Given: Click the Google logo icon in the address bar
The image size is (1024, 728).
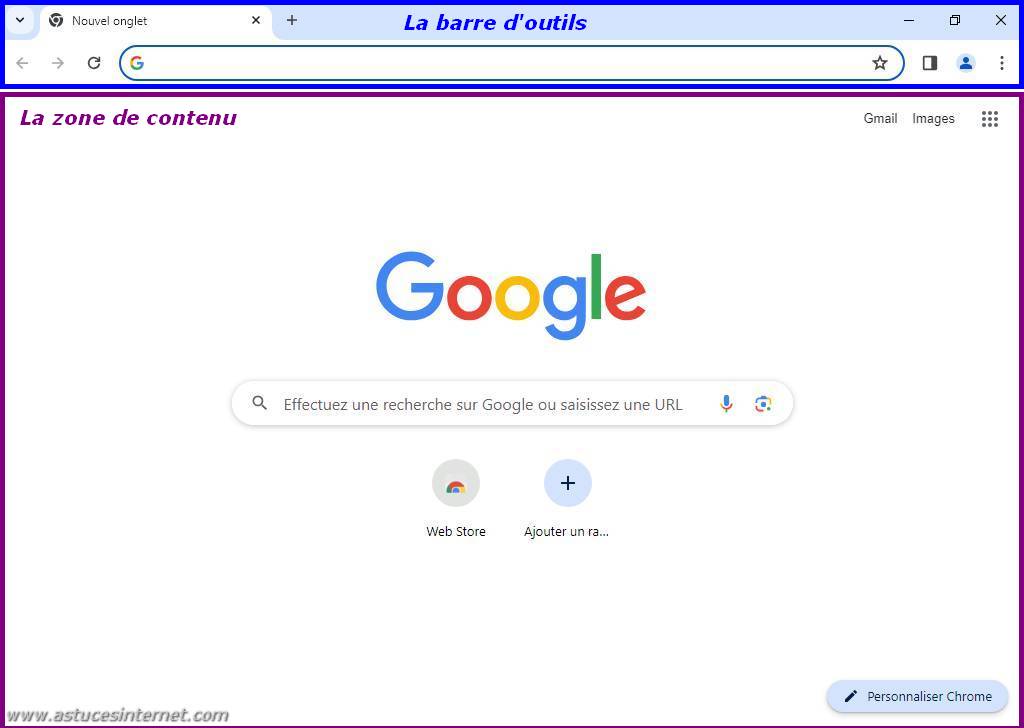Looking at the screenshot, I should click(137, 62).
